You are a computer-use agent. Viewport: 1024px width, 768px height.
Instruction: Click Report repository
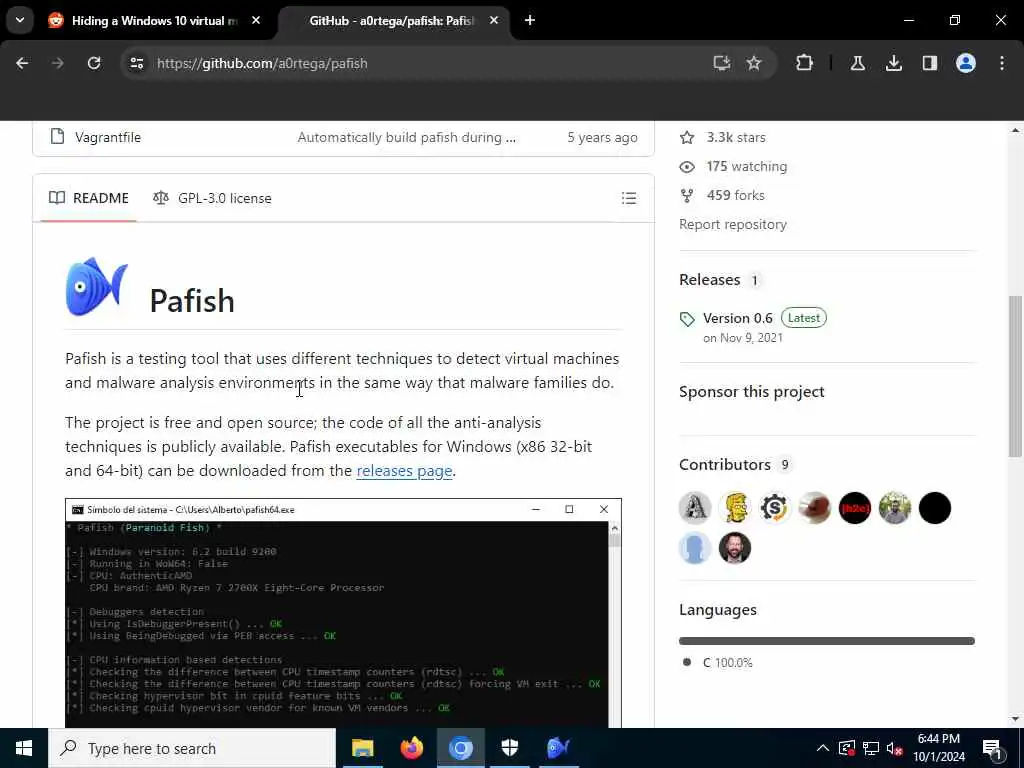[x=733, y=224]
